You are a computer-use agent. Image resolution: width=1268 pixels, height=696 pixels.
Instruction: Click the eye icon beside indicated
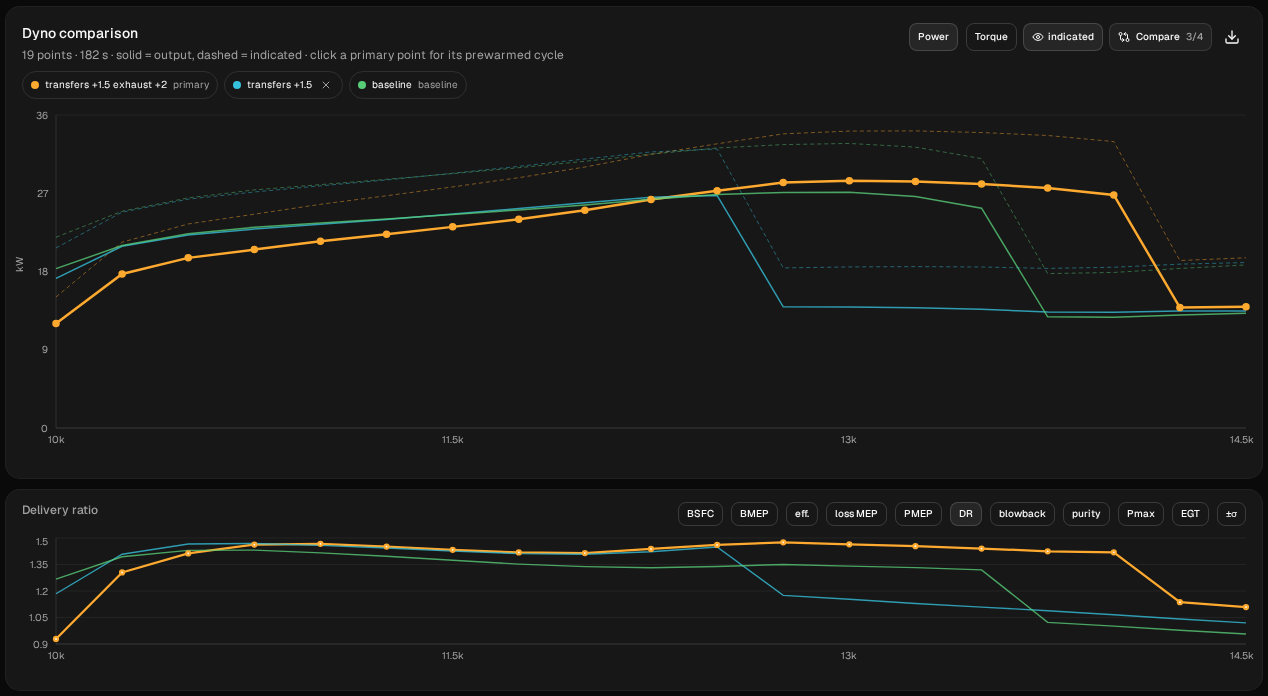(1038, 37)
